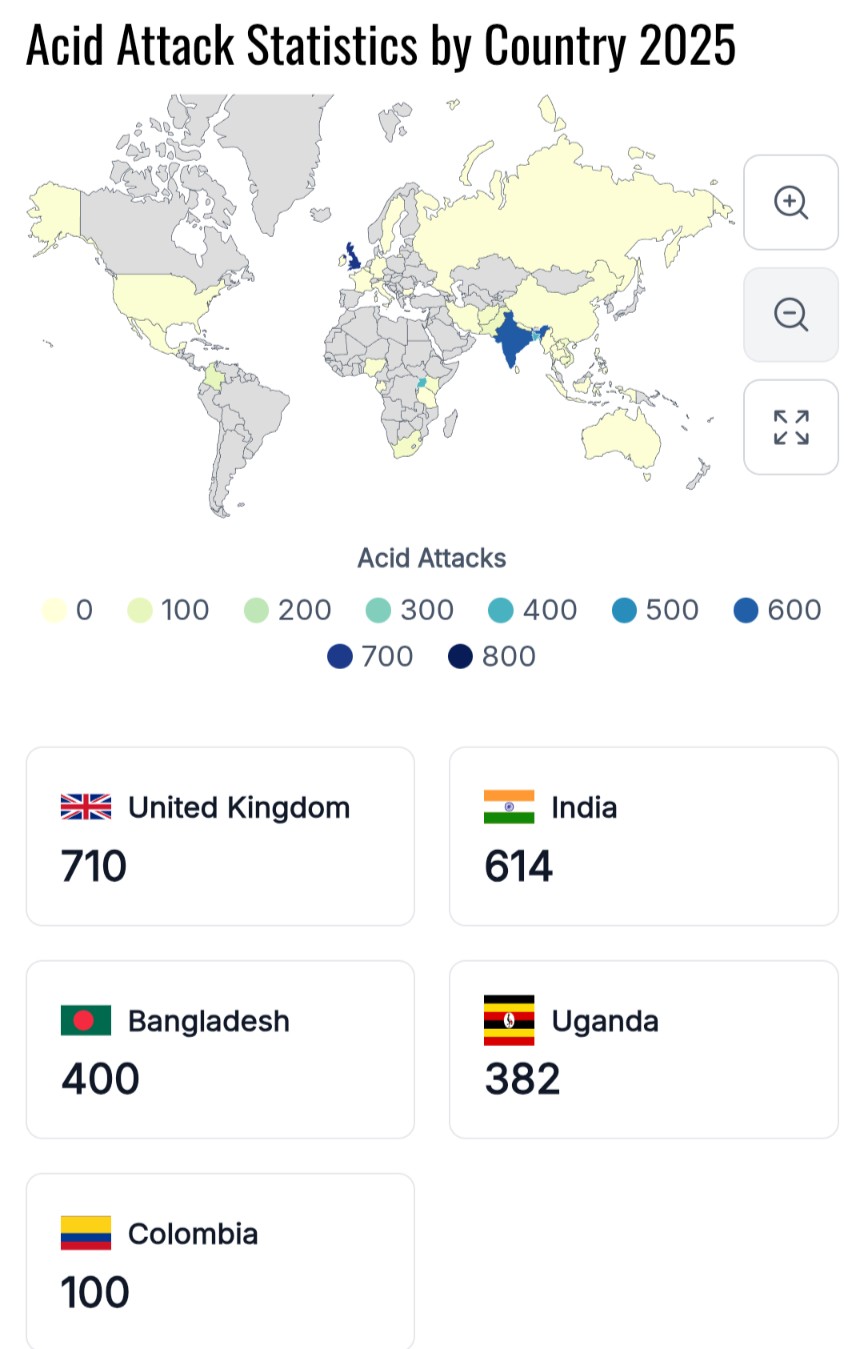Click the fullscreen expand map icon
Viewport: 864px width, 1349px height.
pyautogui.click(x=791, y=427)
